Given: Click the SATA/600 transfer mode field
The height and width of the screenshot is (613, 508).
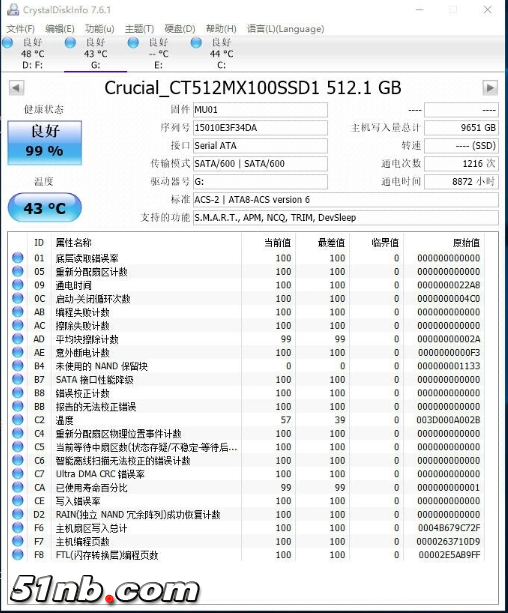Looking at the screenshot, I should coord(260,164).
